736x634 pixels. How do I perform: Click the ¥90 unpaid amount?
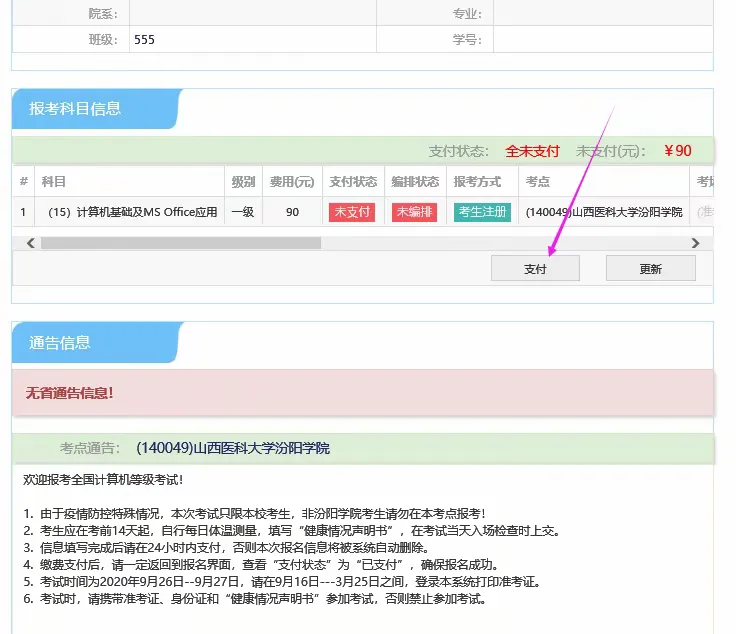point(677,151)
